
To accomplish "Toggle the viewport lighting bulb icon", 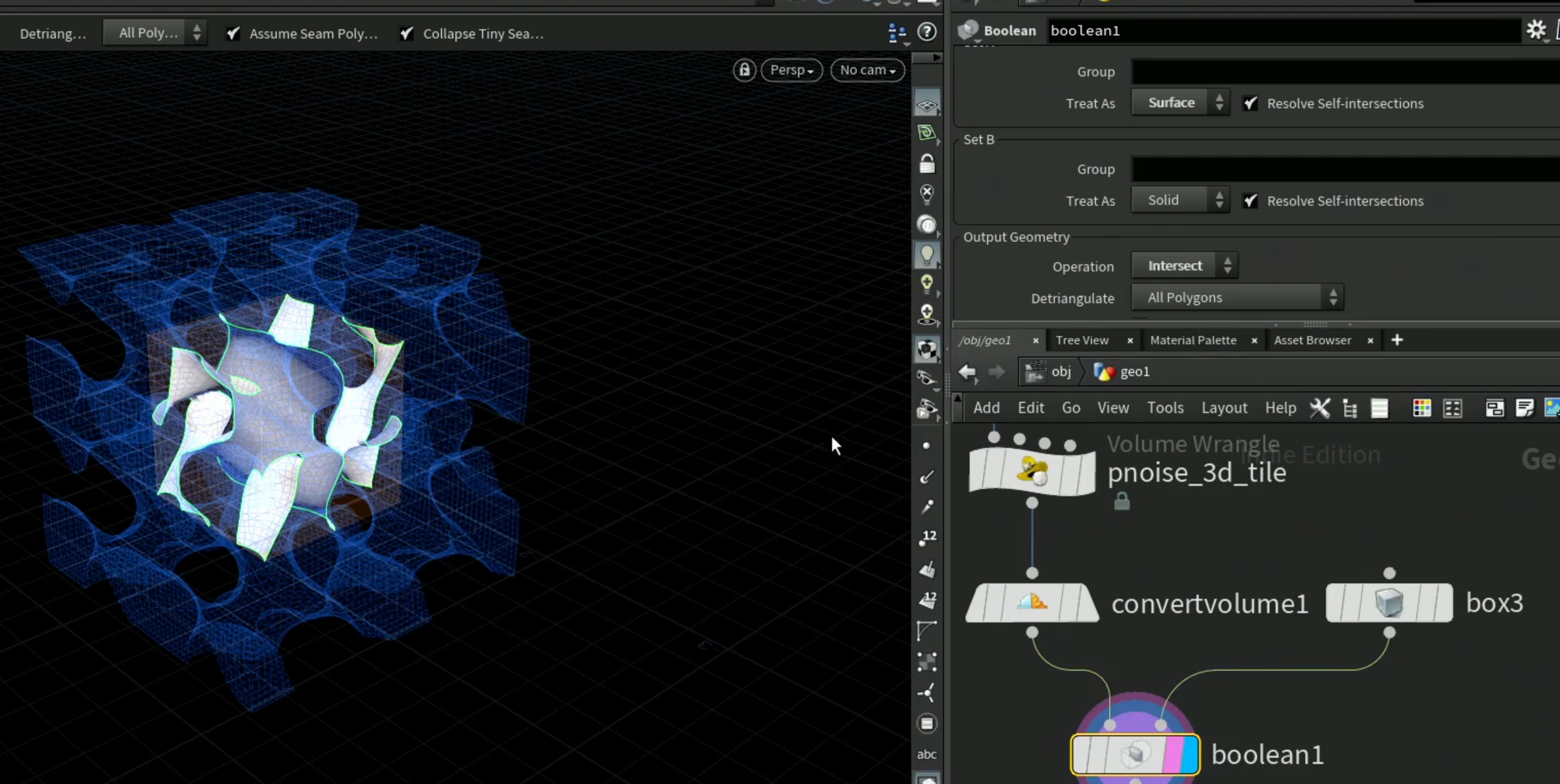I will click(x=927, y=255).
